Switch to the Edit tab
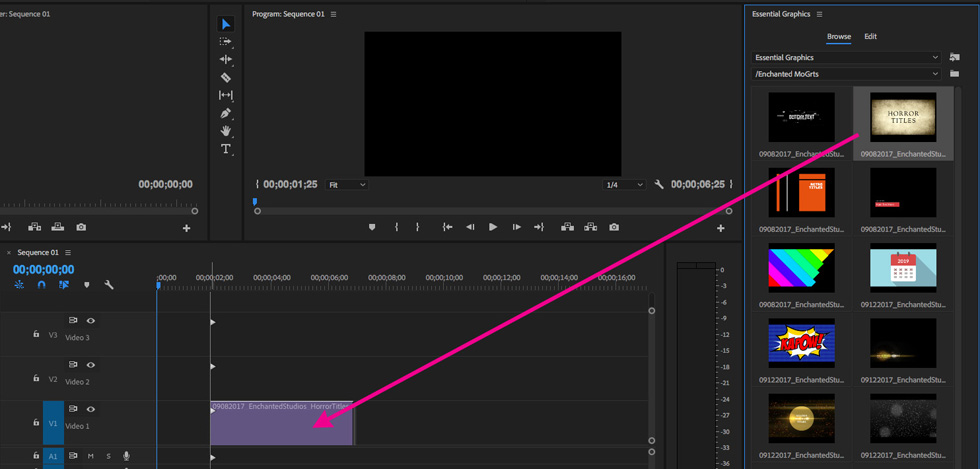Screen dimensions: 980x469 (x=871, y=36)
